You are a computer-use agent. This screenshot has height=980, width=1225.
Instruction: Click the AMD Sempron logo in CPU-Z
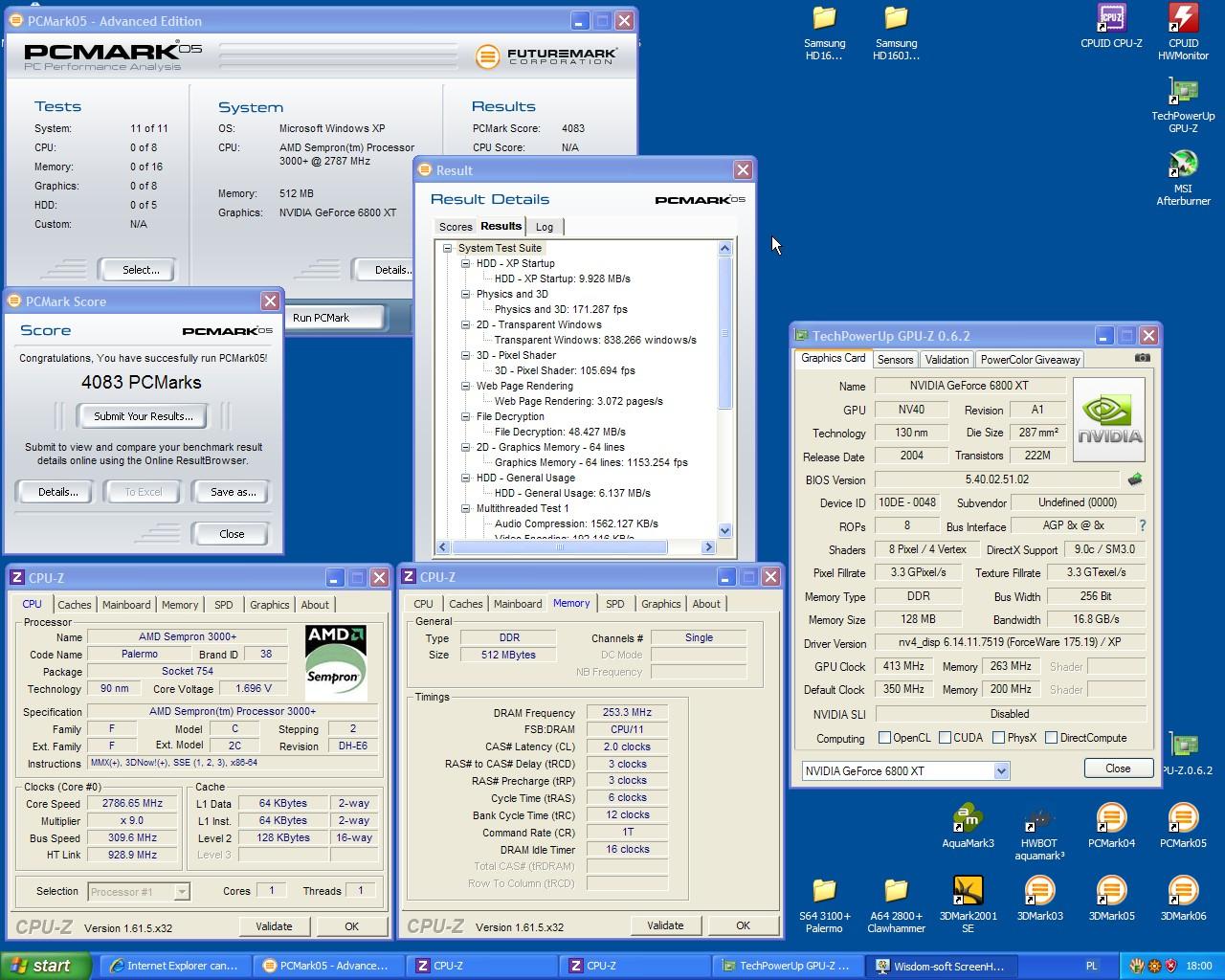coord(336,661)
